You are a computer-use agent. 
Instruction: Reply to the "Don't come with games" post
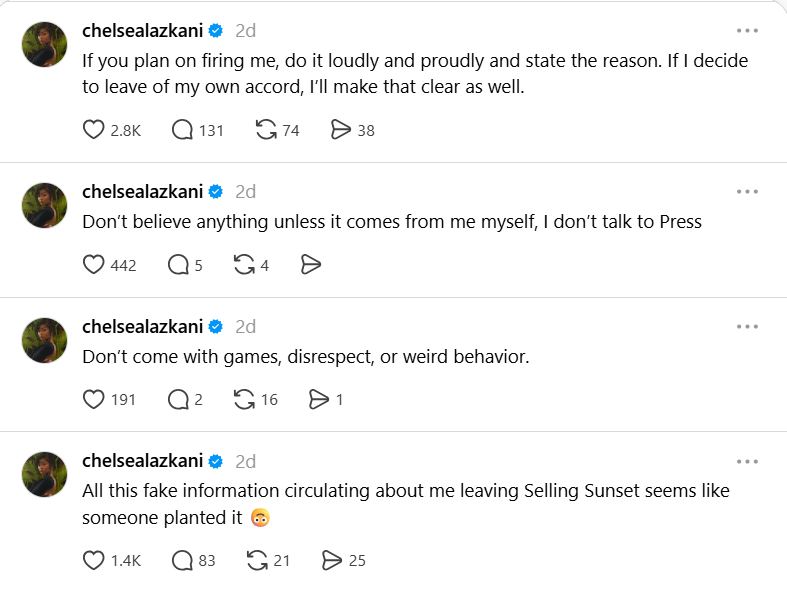coord(179,400)
